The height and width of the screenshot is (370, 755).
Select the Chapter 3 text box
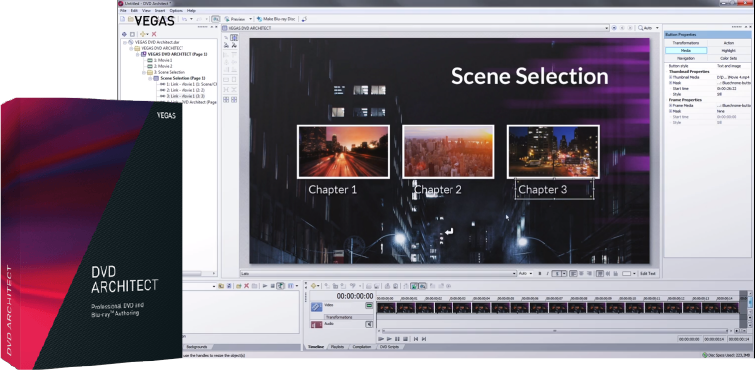pyautogui.click(x=554, y=189)
